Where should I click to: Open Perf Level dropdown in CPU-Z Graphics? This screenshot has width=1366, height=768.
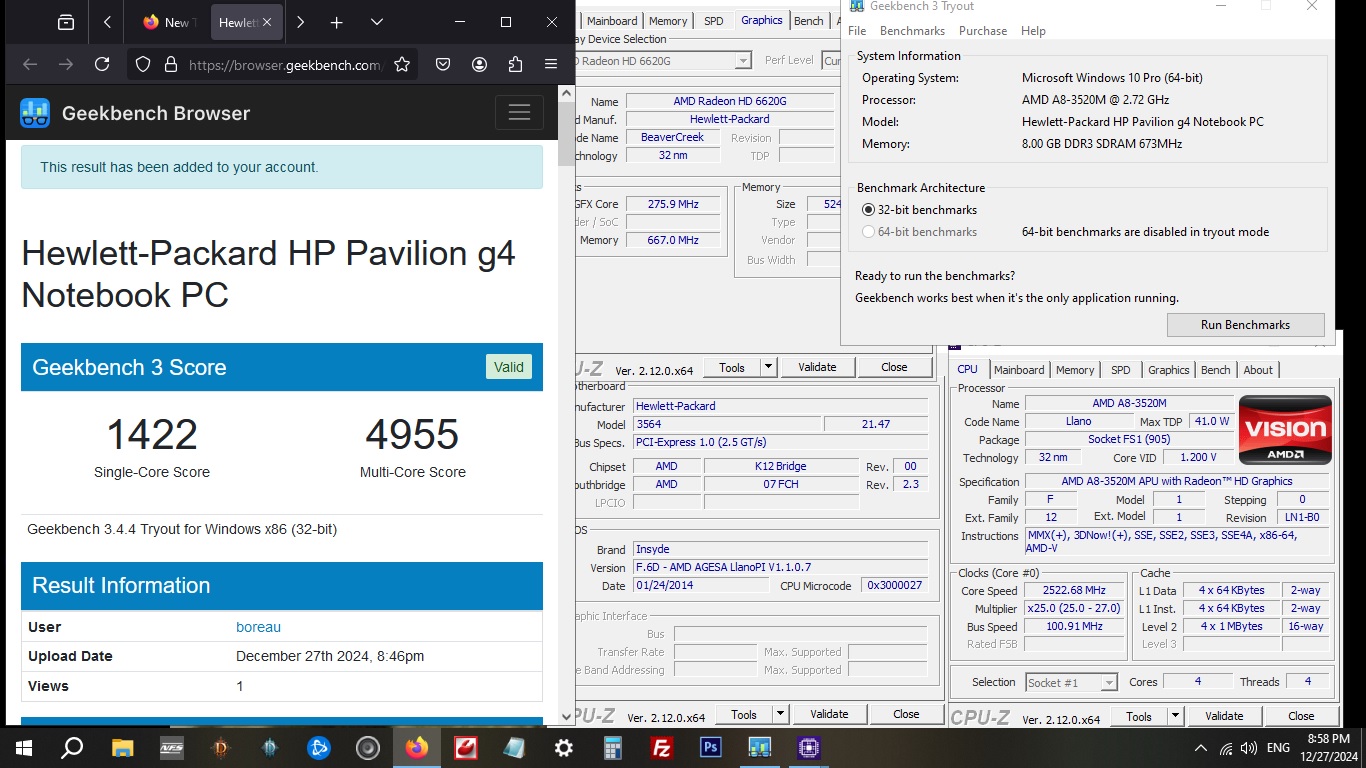[831, 60]
